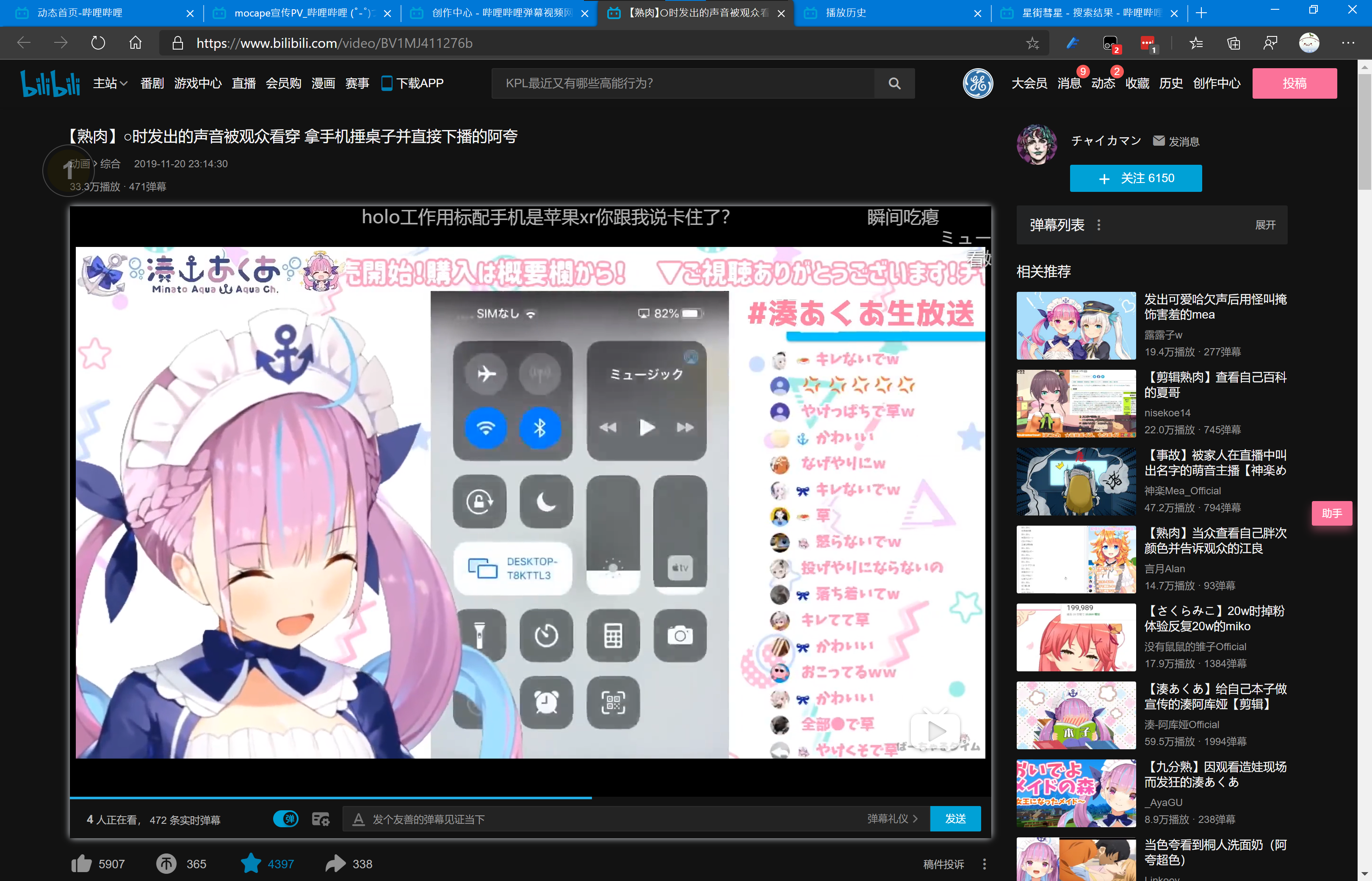Share the video using the share icon
The image size is (1372, 881).
(x=336, y=864)
